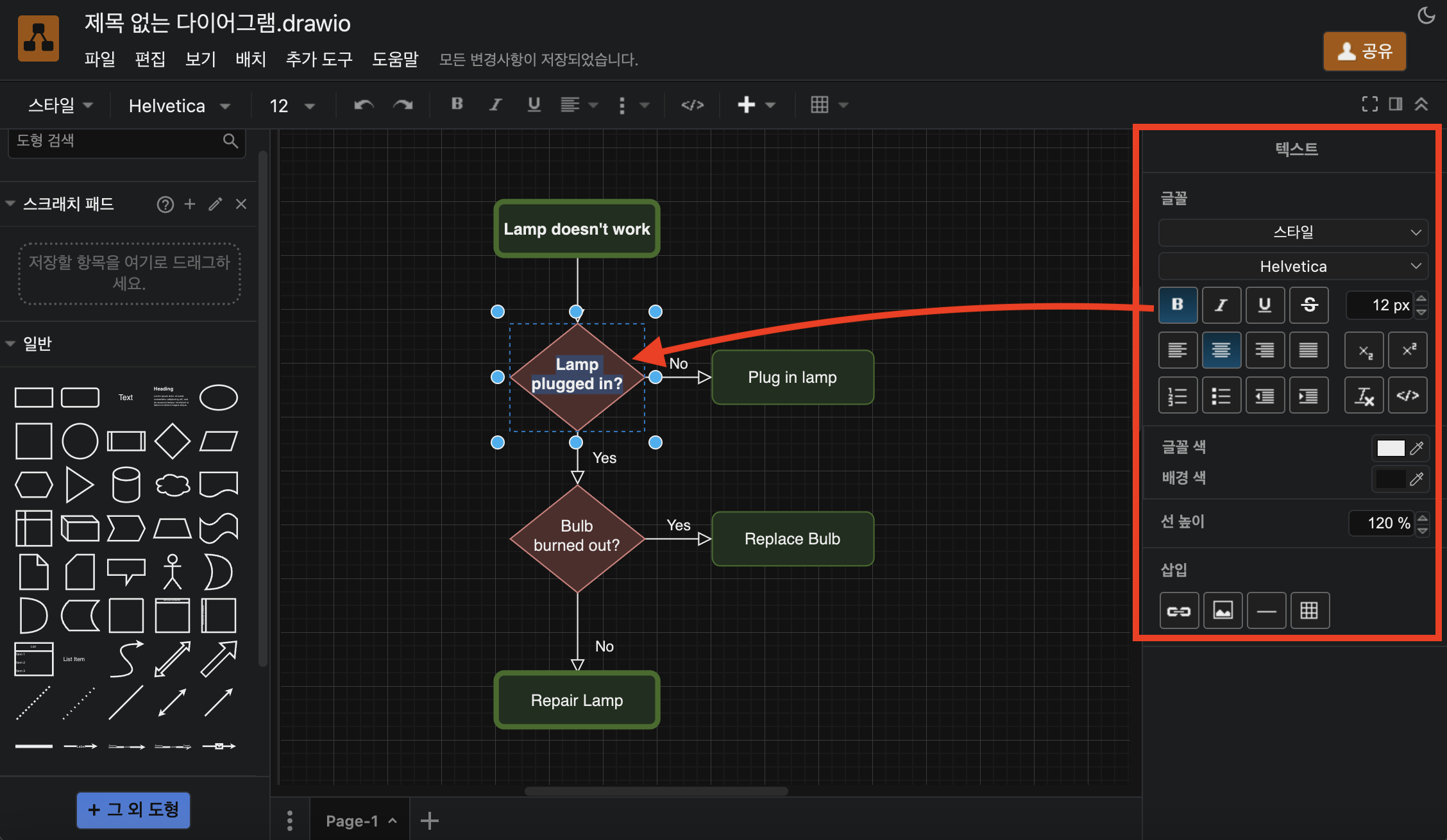Add a new page with plus

pyautogui.click(x=430, y=821)
